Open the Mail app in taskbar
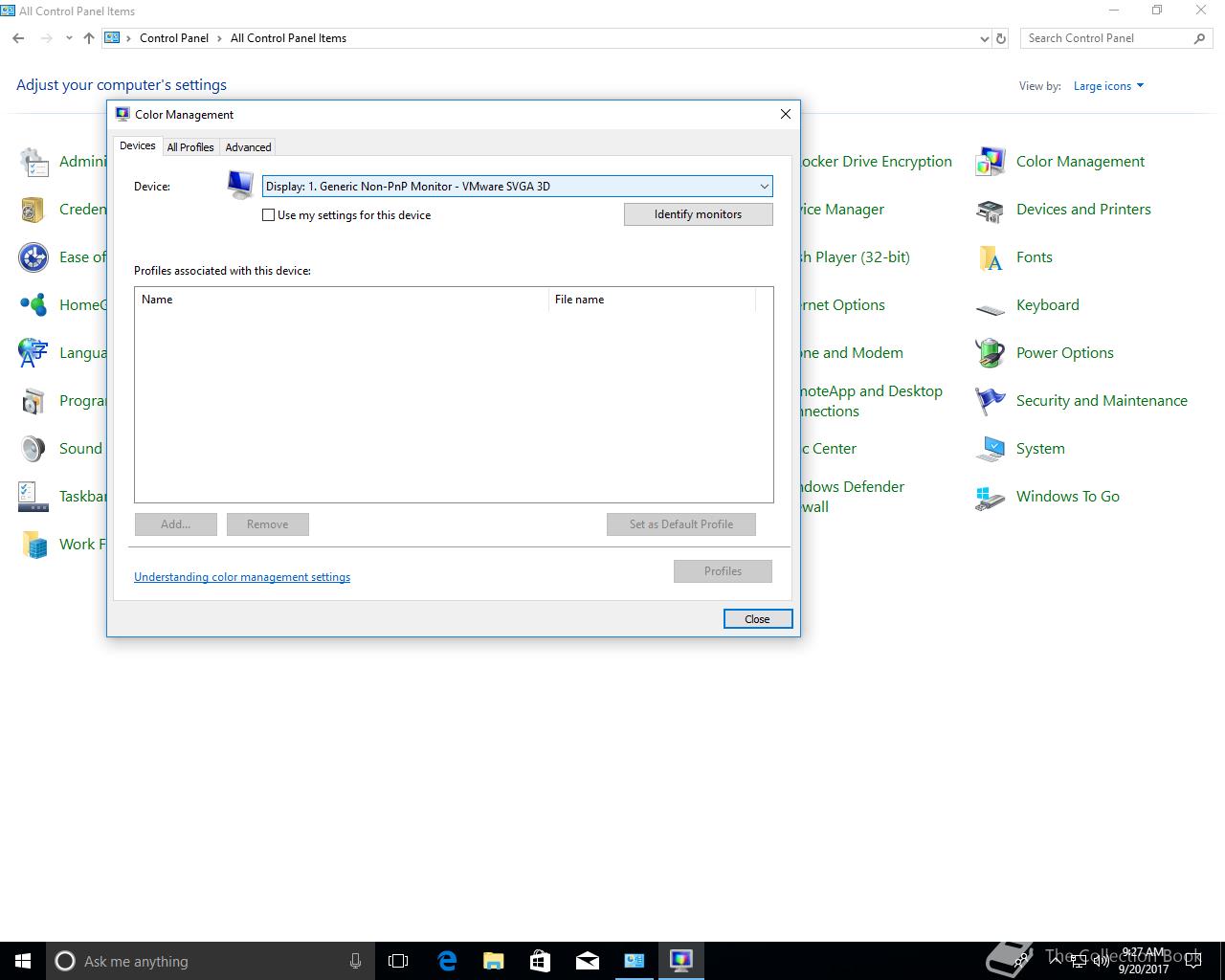 [x=587, y=961]
